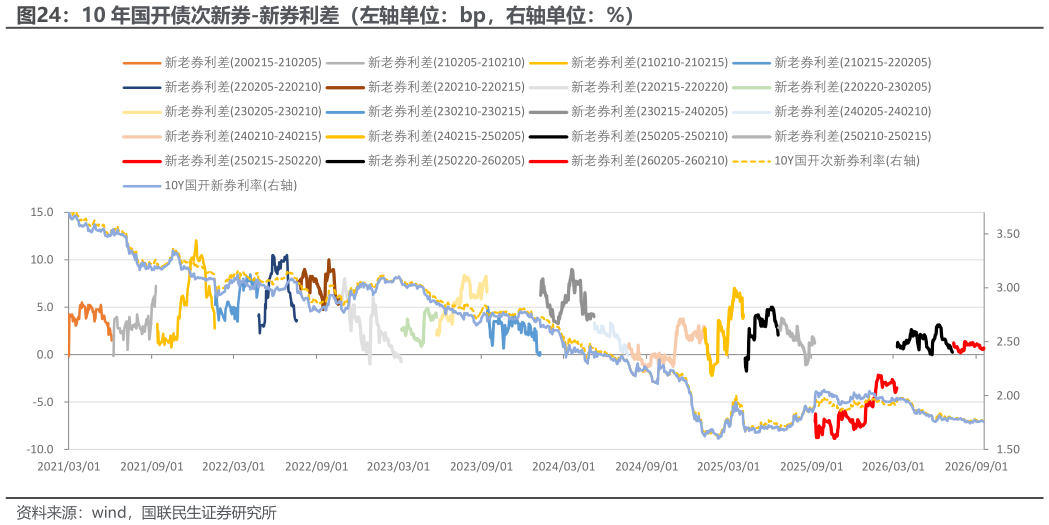
Task: Select legend entry 新老券利差(240210-240215)
Action: [x=223, y=136]
